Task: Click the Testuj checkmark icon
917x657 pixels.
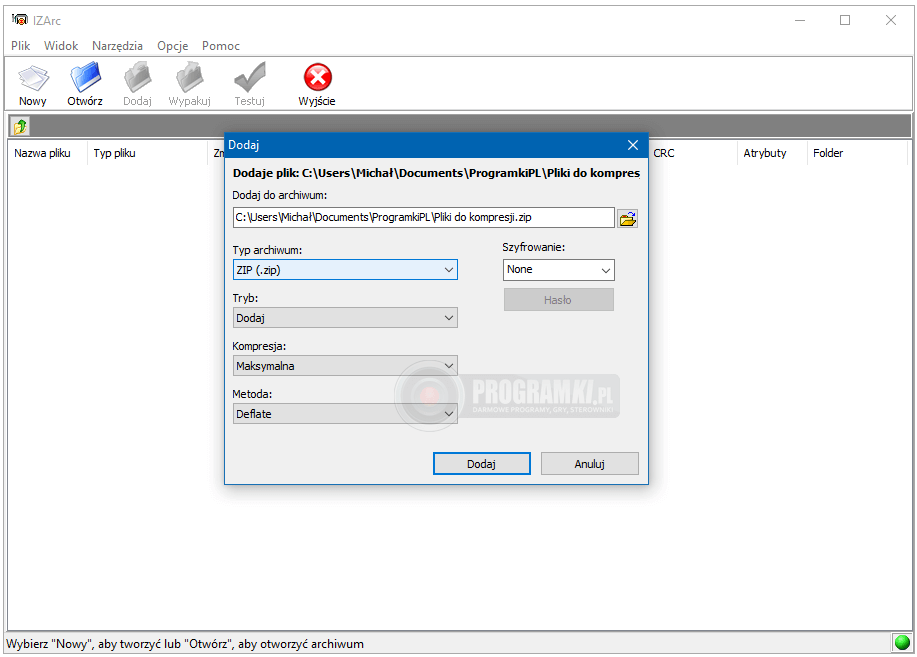Action: pyautogui.click(x=250, y=77)
